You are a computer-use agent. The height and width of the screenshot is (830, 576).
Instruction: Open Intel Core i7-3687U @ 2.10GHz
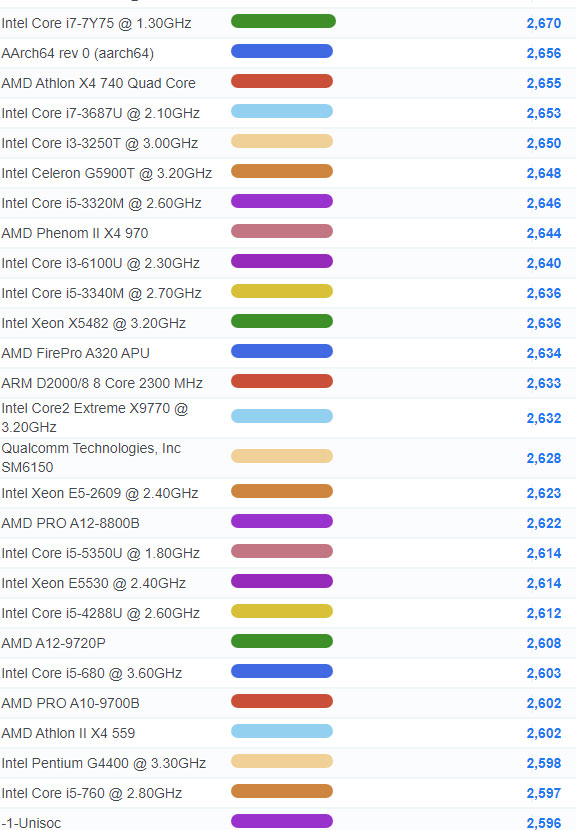click(x=101, y=113)
